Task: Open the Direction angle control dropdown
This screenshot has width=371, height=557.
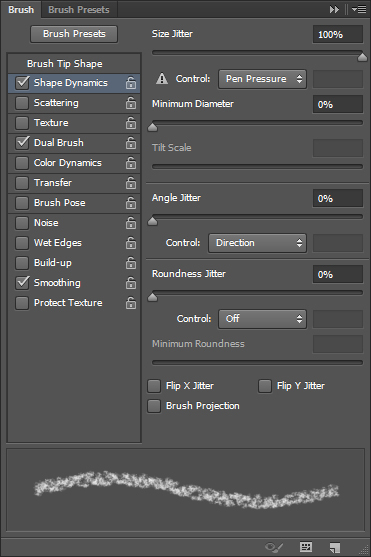Action: [x=257, y=243]
